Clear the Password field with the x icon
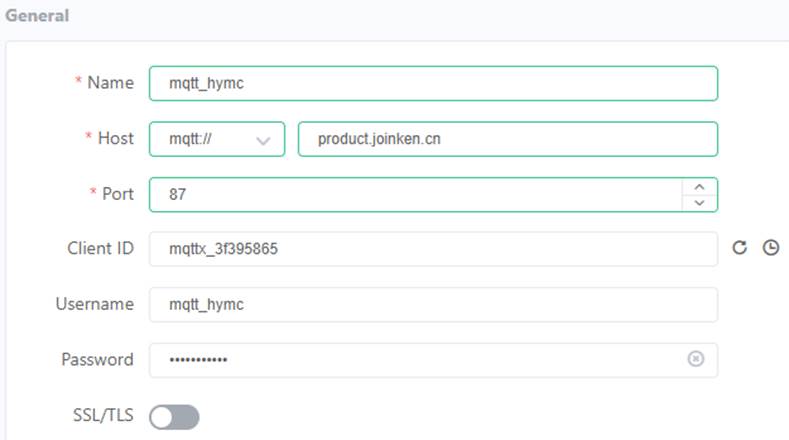The width and height of the screenshot is (789, 440). pyautogui.click(x=695, y=359)
